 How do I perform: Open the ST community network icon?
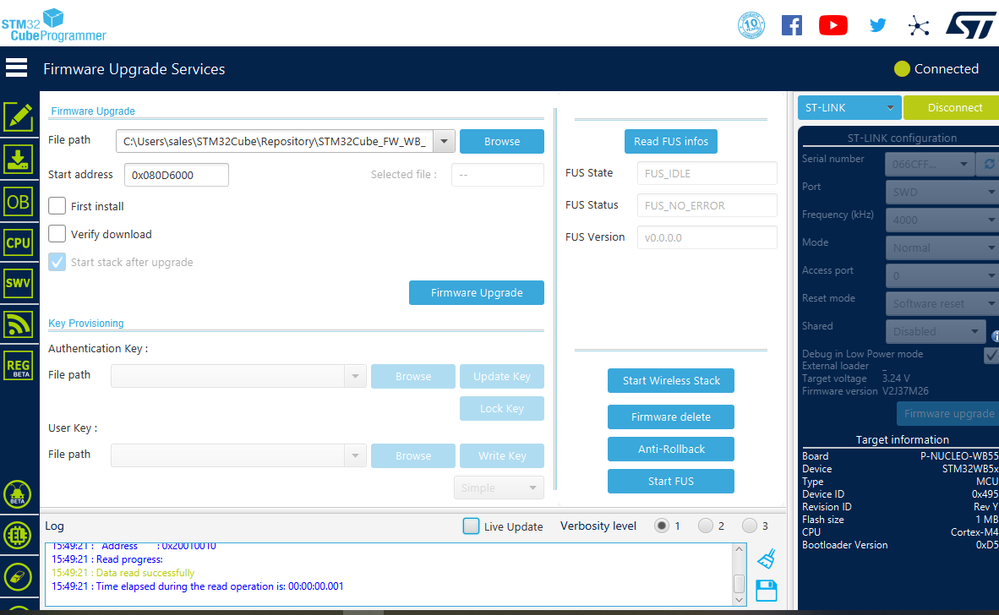(x=919, y=26)
